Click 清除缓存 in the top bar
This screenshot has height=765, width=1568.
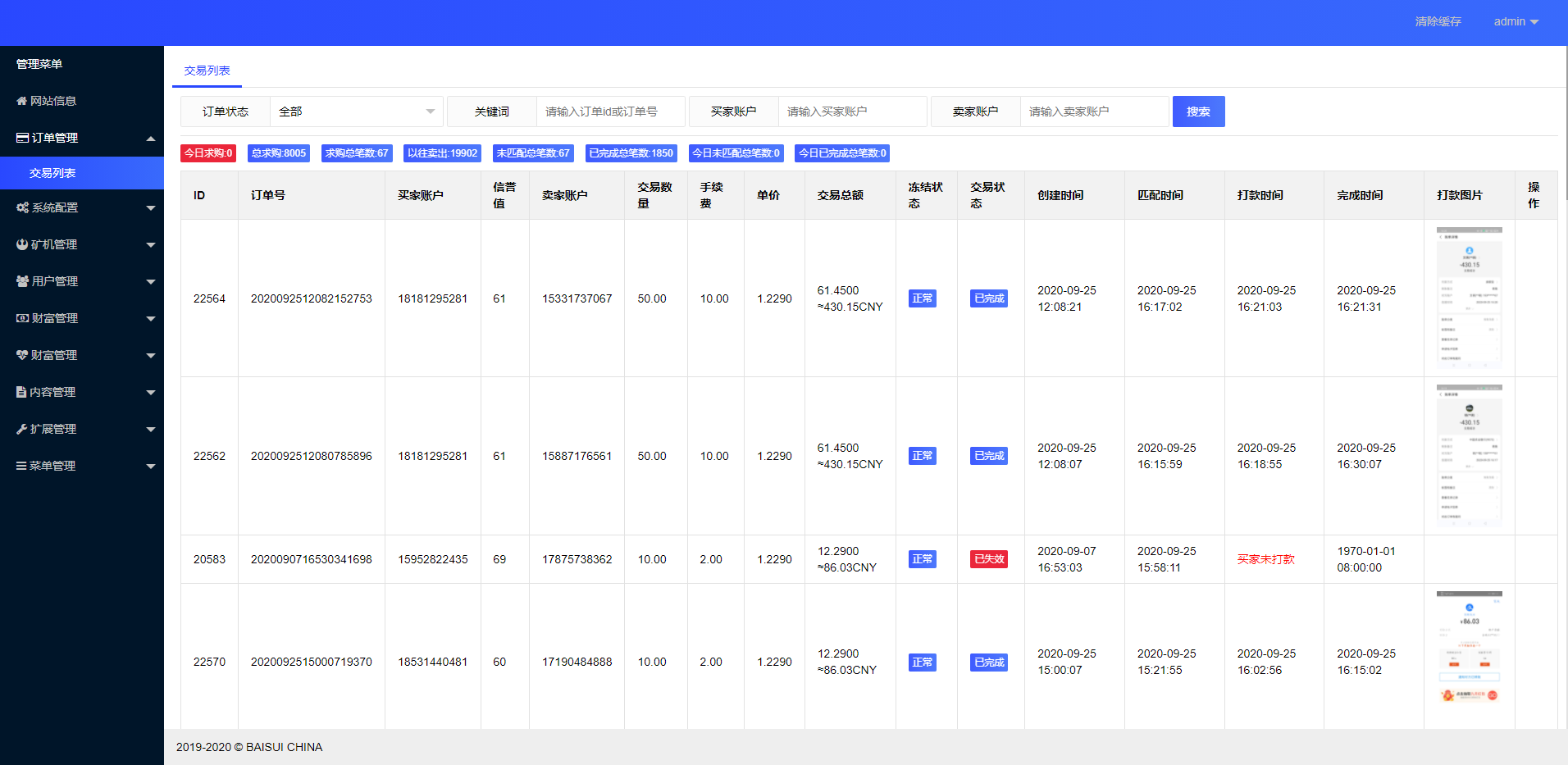tap(1438, 21)
